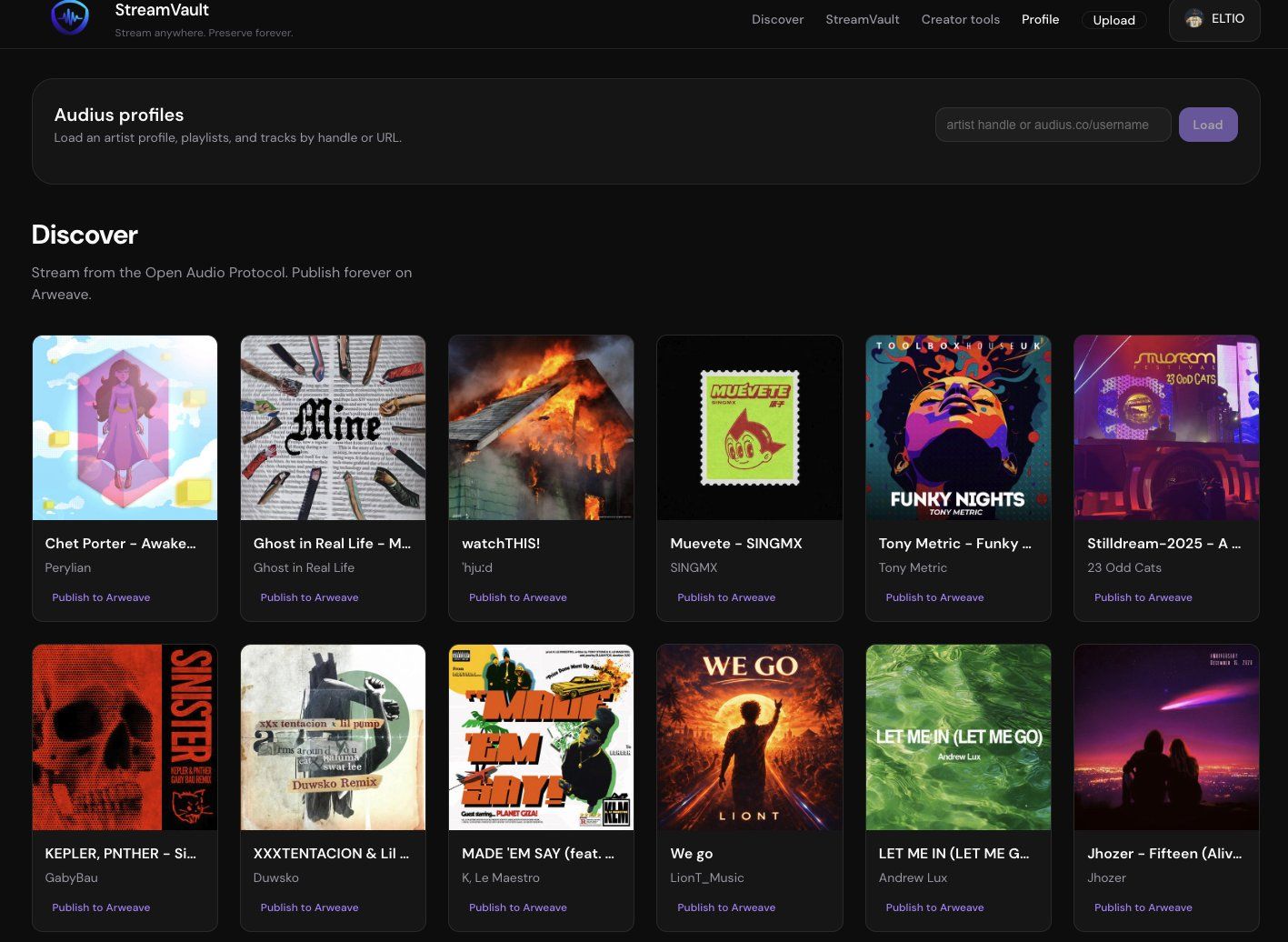Click the Load button for Audius profiles
The height and width of the screenshot is (942, 1288).
tap(1208, 125)
